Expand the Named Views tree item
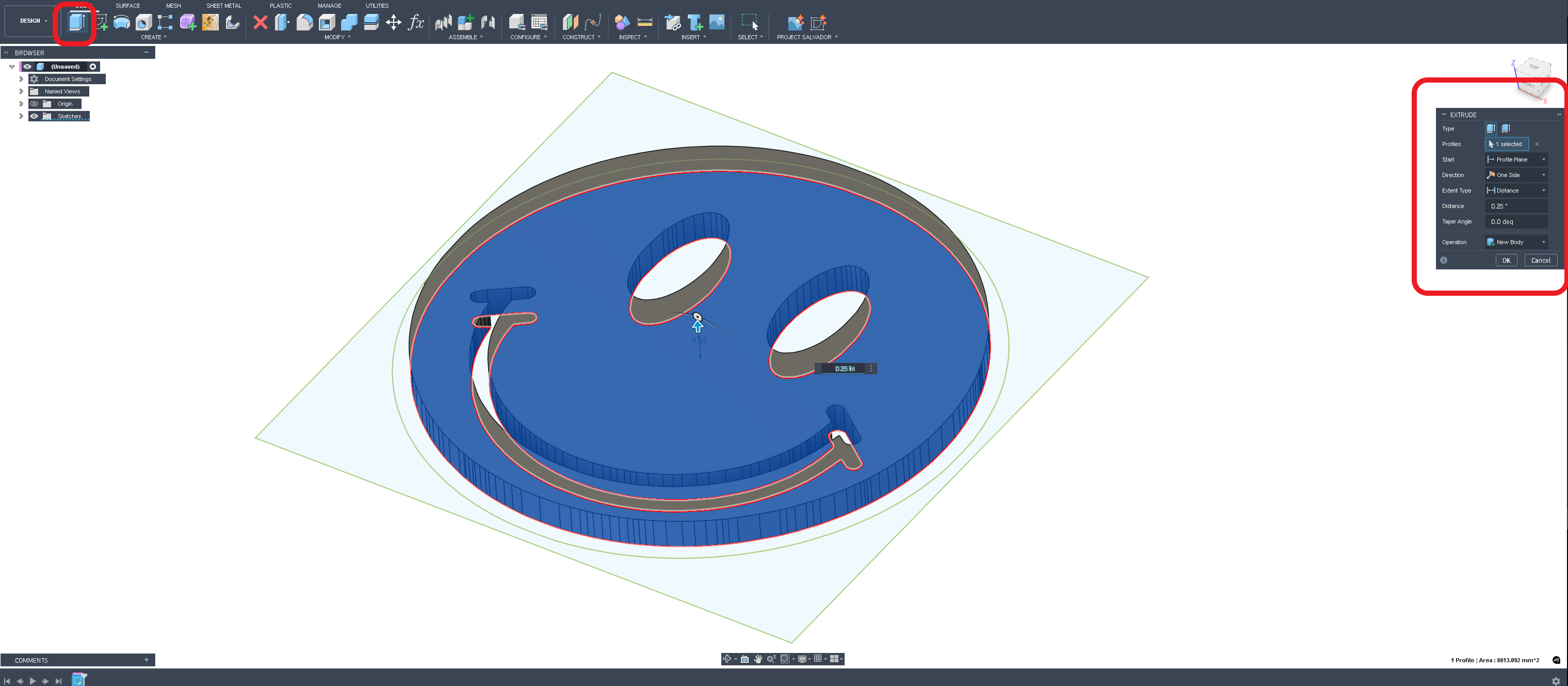This screenshot has width=1568, height=686. click(21, 91)
